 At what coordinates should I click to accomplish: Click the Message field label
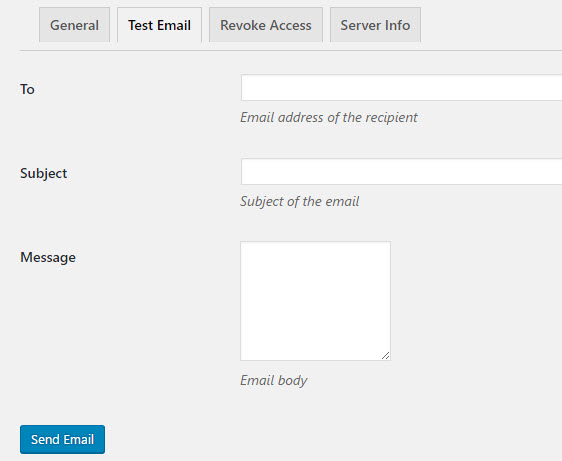[48, 257]
